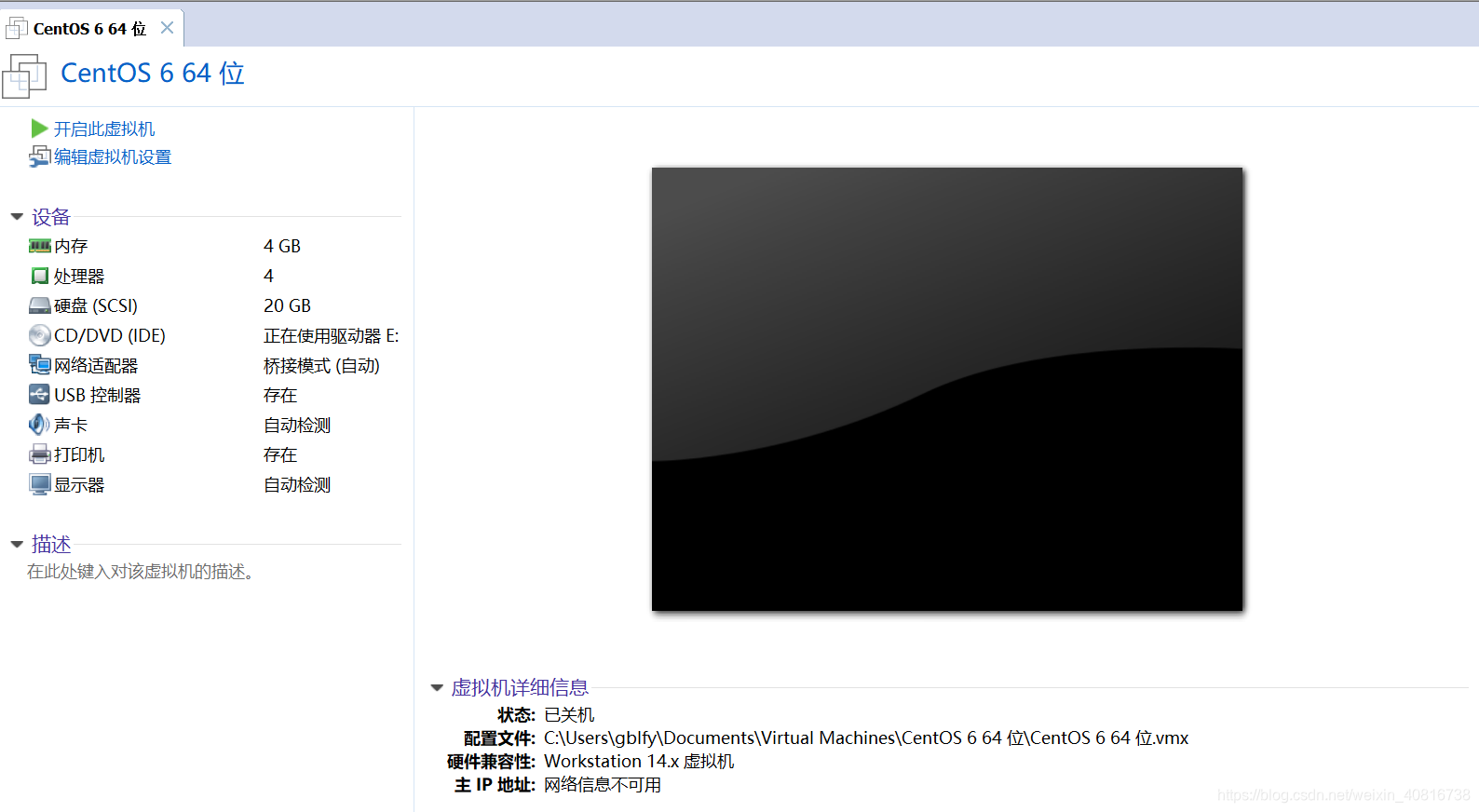Click the 网络适配器 label
Viewport: 1479px width, 812px height.
pyautogui.click(x=96, y=366)
